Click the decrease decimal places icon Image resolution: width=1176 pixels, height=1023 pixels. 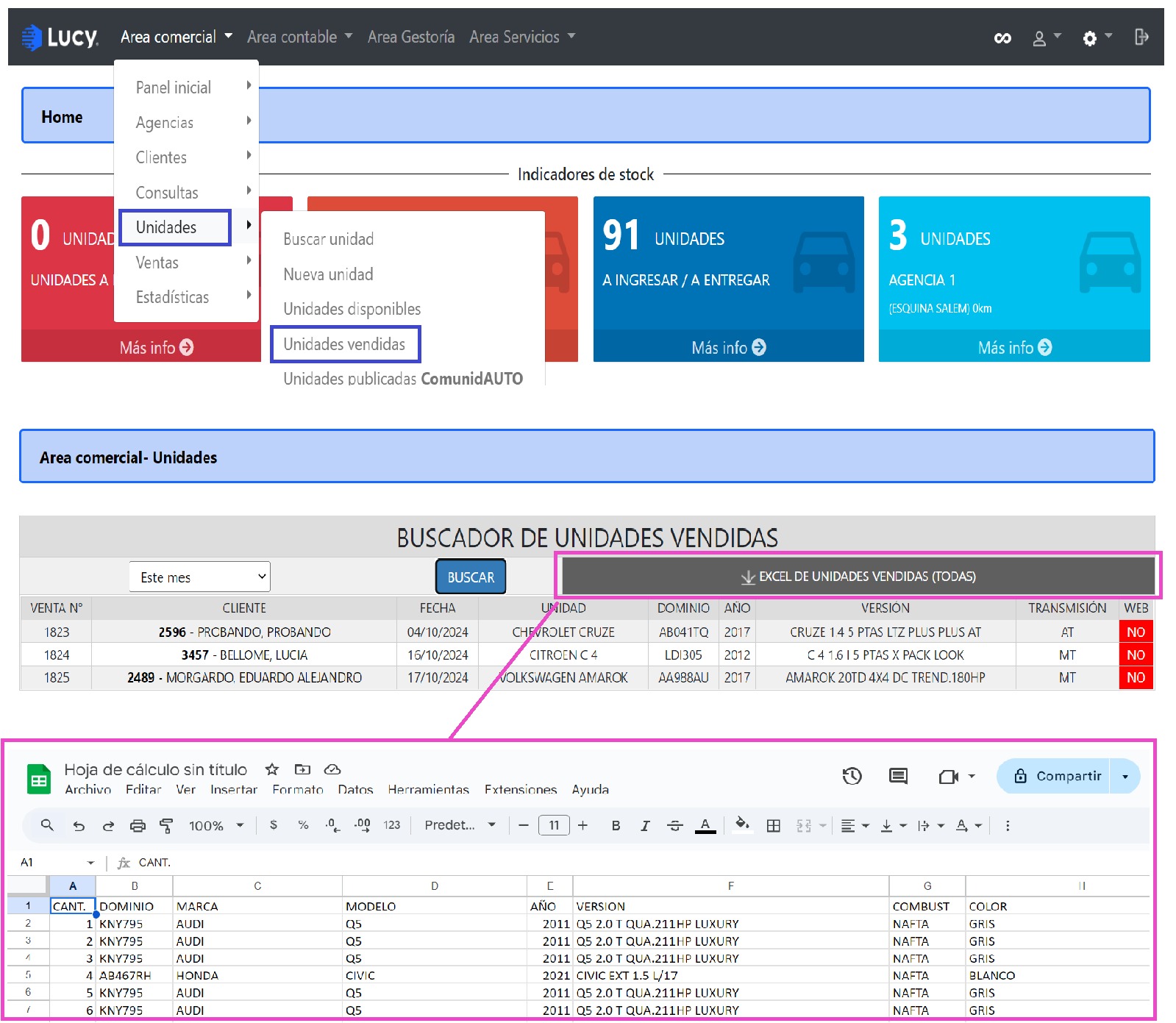click(332, 825)
